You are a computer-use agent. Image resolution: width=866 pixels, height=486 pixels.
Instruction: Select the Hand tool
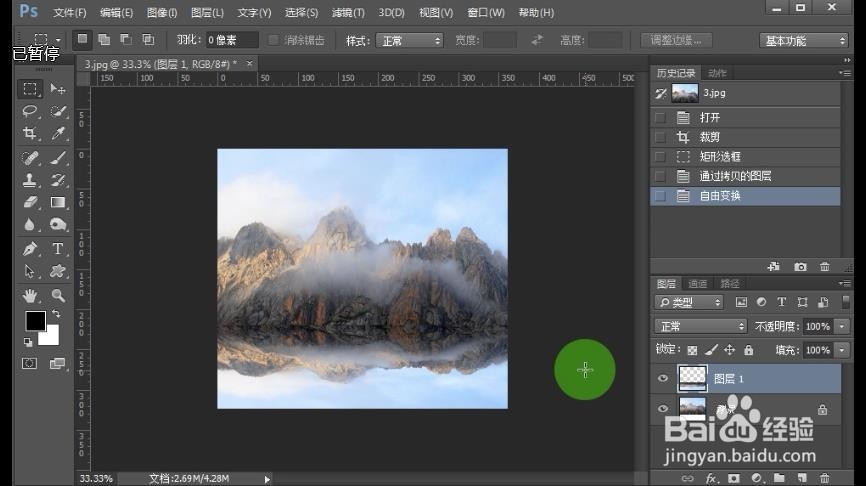[x=30, y=295]
